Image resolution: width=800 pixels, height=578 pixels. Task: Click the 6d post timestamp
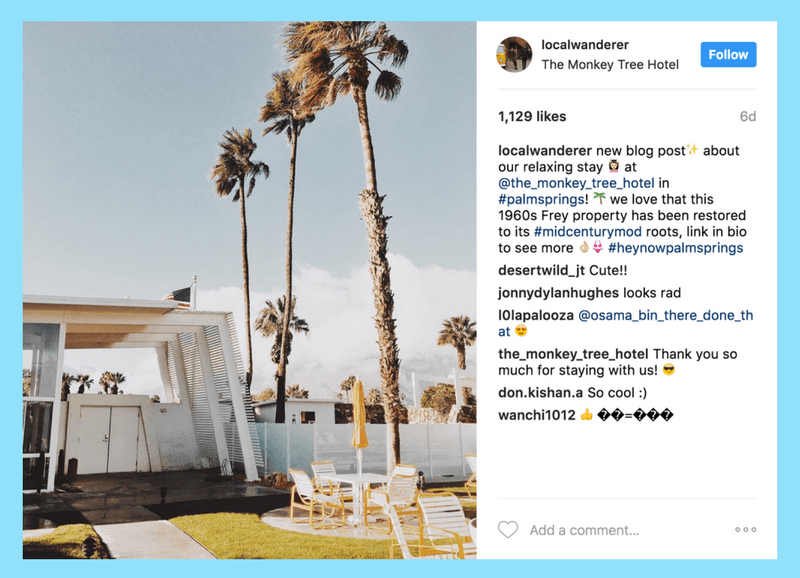click(x=747, y=117)
